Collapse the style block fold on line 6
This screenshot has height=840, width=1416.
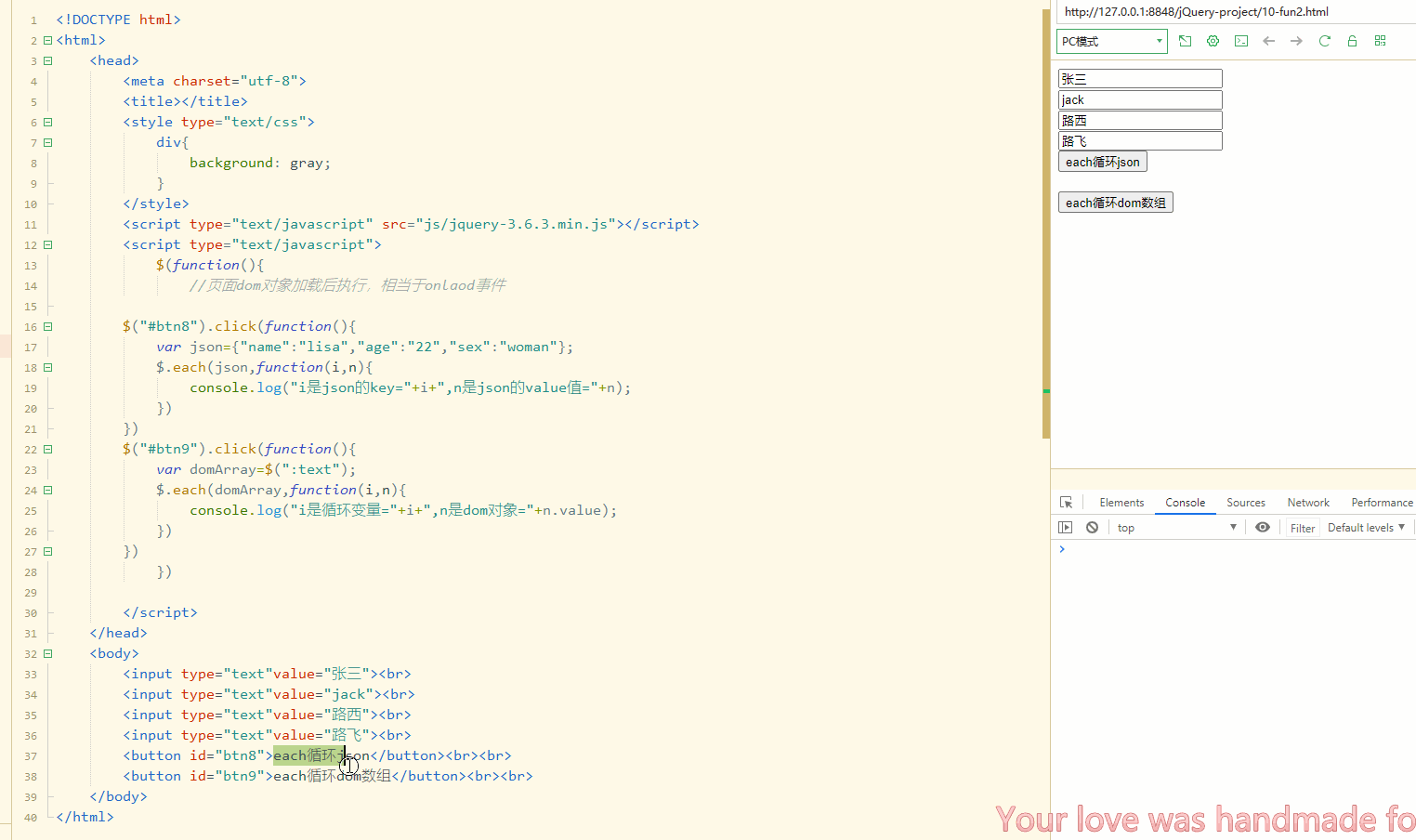pos(47,122)
